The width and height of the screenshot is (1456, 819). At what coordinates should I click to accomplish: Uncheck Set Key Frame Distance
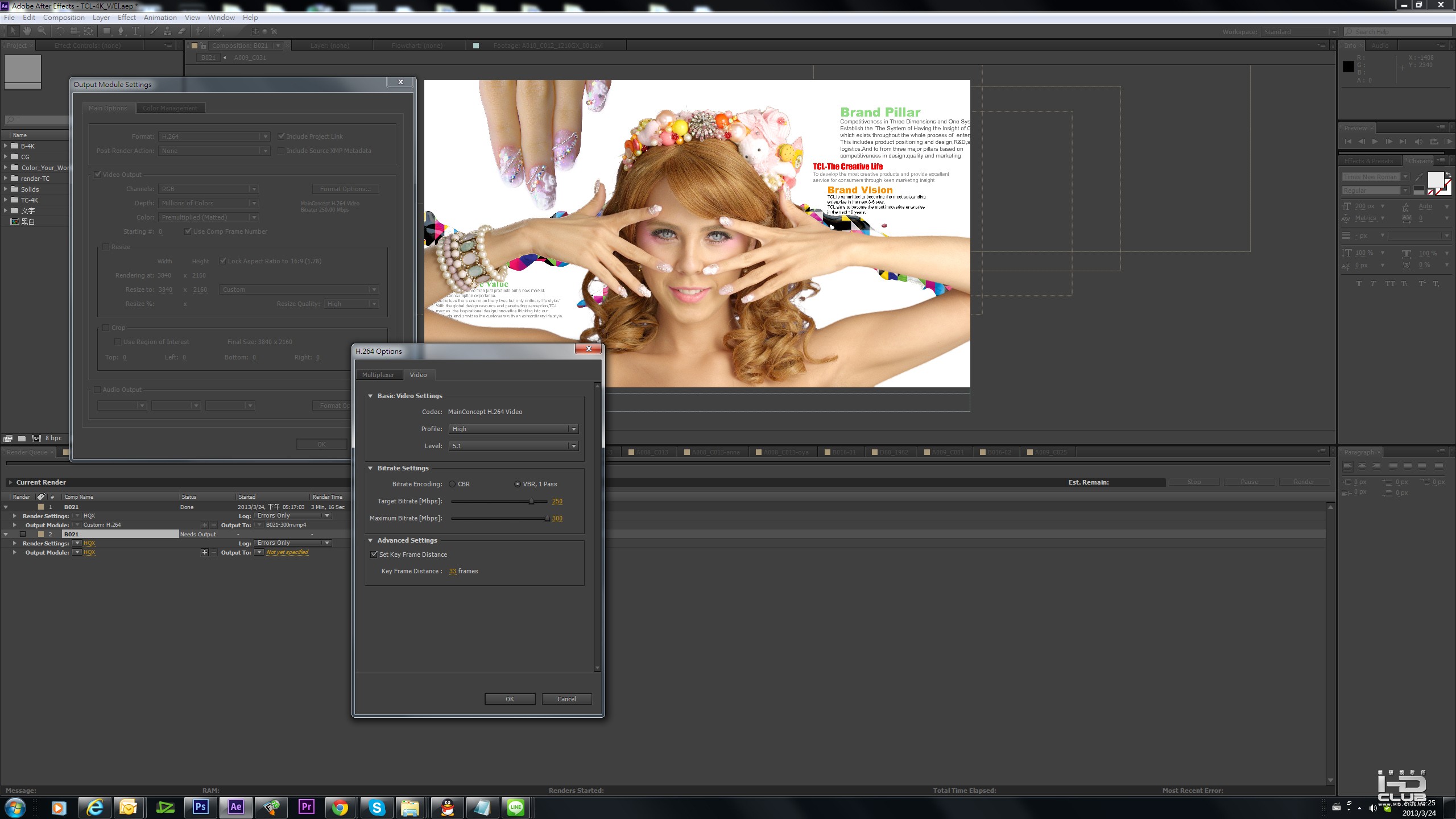[374, 555]
